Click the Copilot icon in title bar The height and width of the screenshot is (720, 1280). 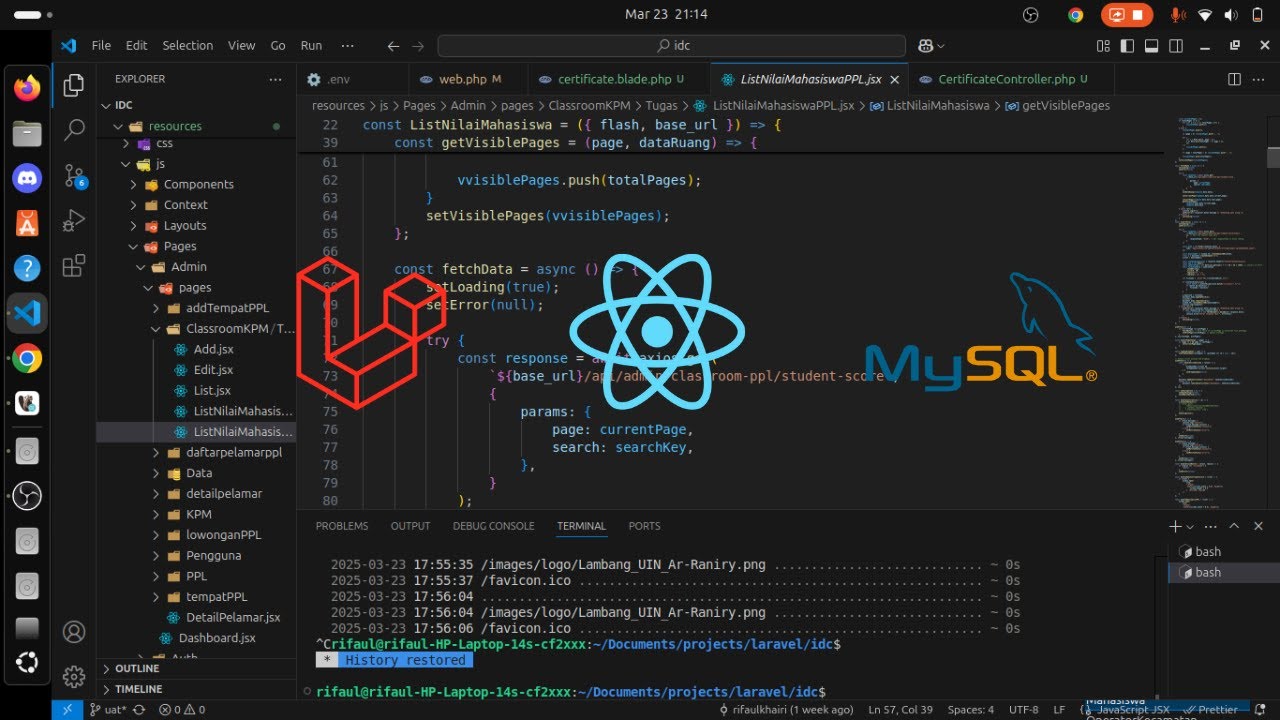click(x=926, y=46)
